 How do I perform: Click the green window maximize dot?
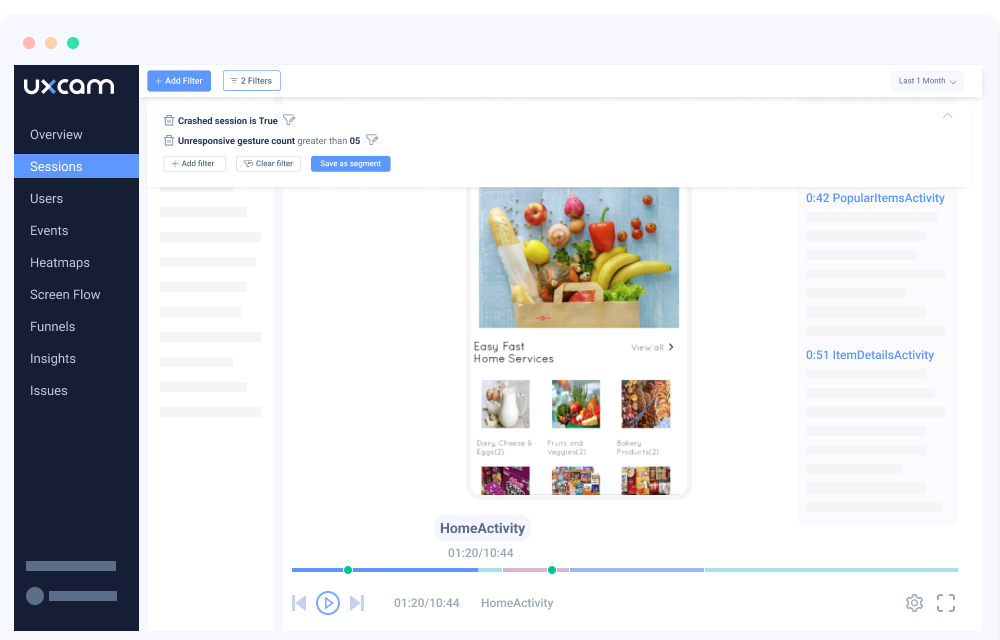(x=73, y=43)
